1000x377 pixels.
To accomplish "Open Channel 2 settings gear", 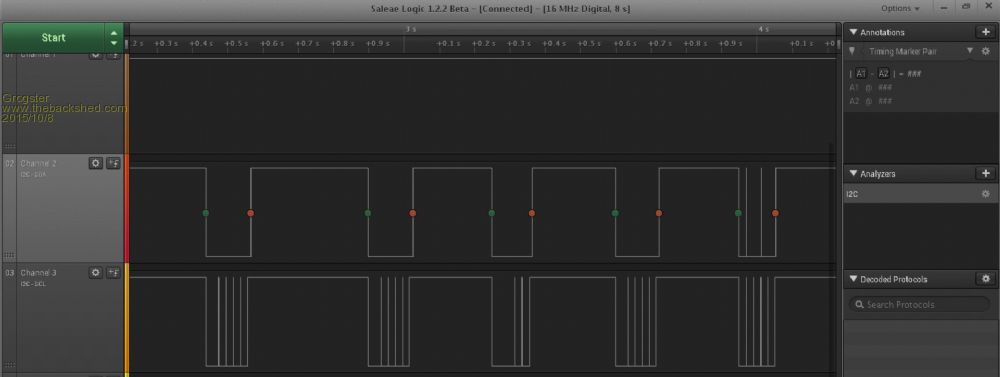I will (x=96, y=163).
